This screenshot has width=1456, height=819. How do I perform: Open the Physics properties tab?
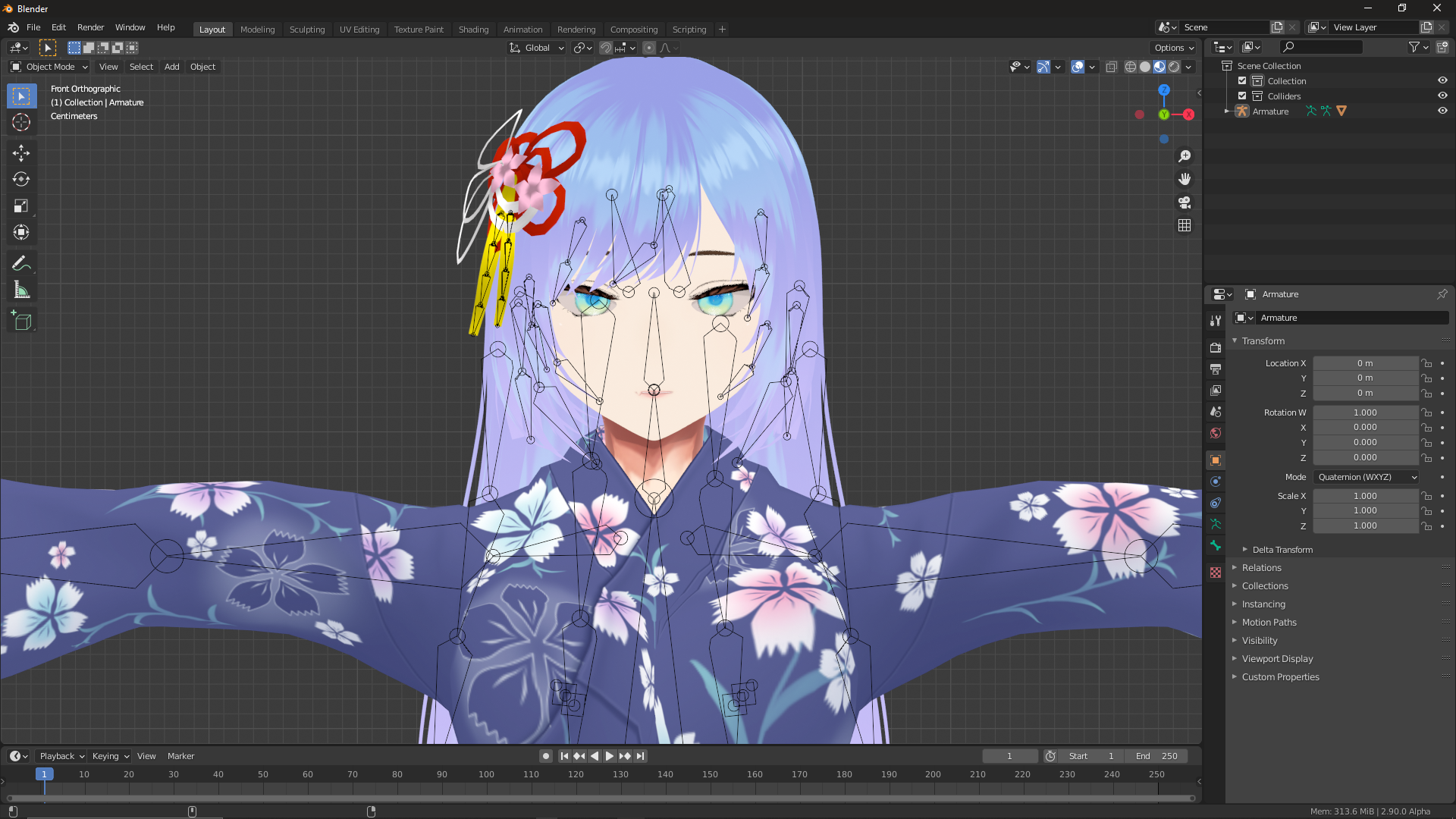1216,482
